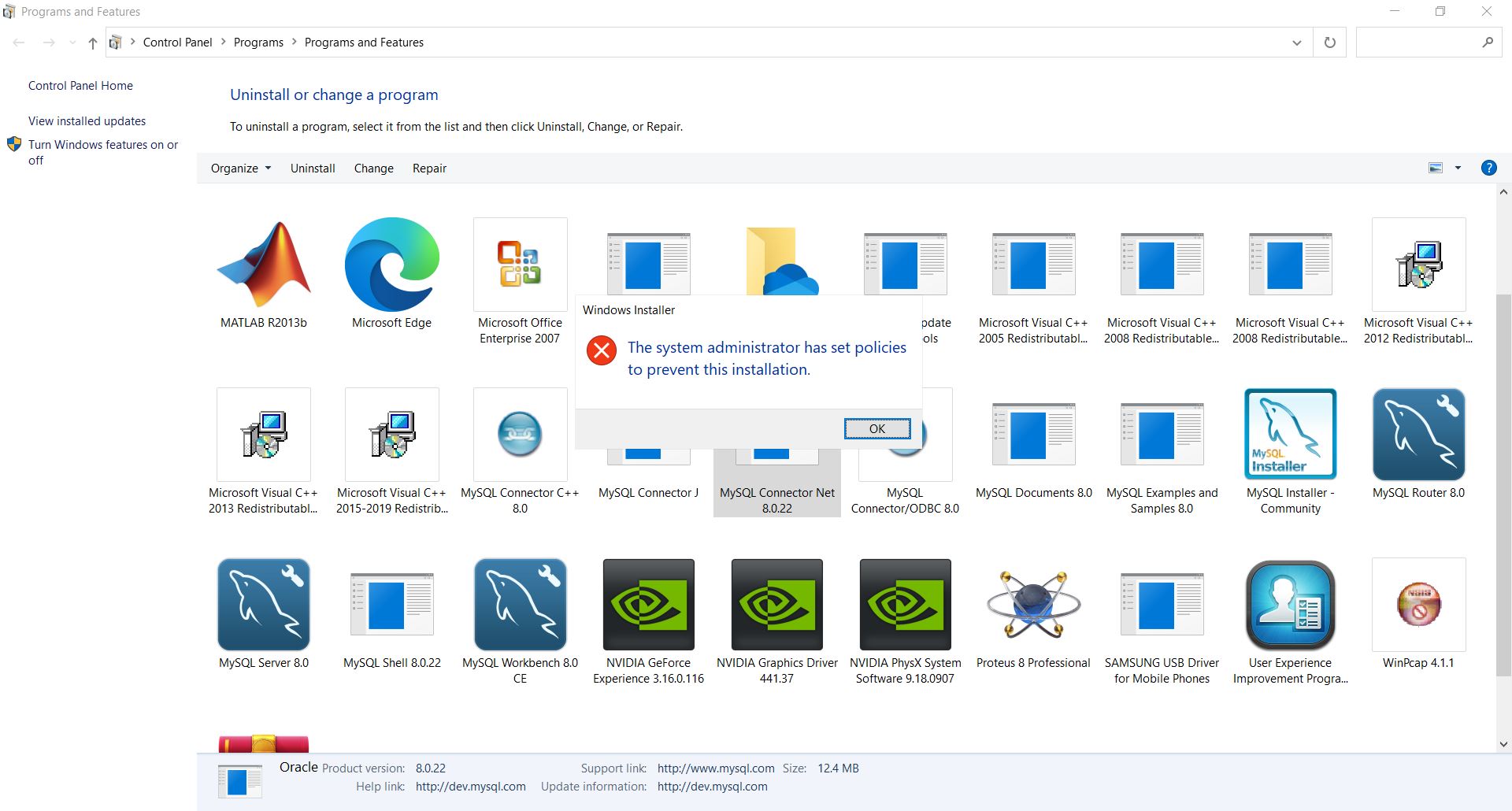Select Microsoft Visual C++ 2013 Redistributable icon
The image size is (1512, 811).
point(264,435)
